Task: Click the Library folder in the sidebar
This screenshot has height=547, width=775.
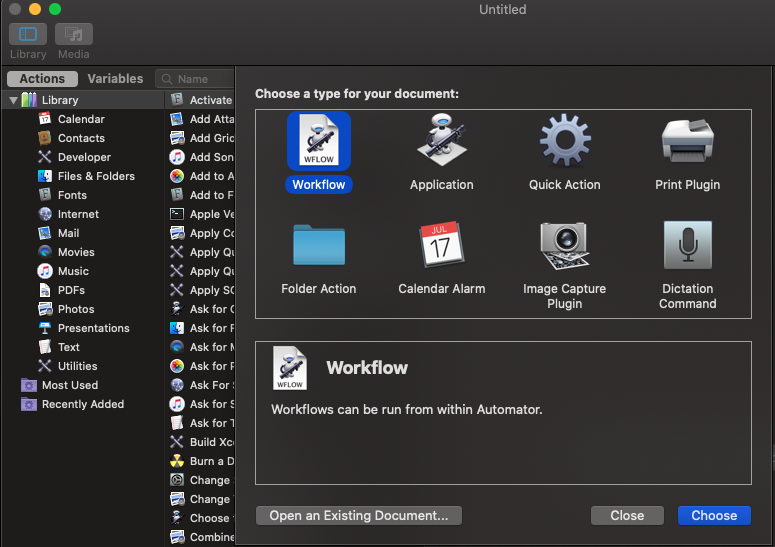Action: pos(84,100)
